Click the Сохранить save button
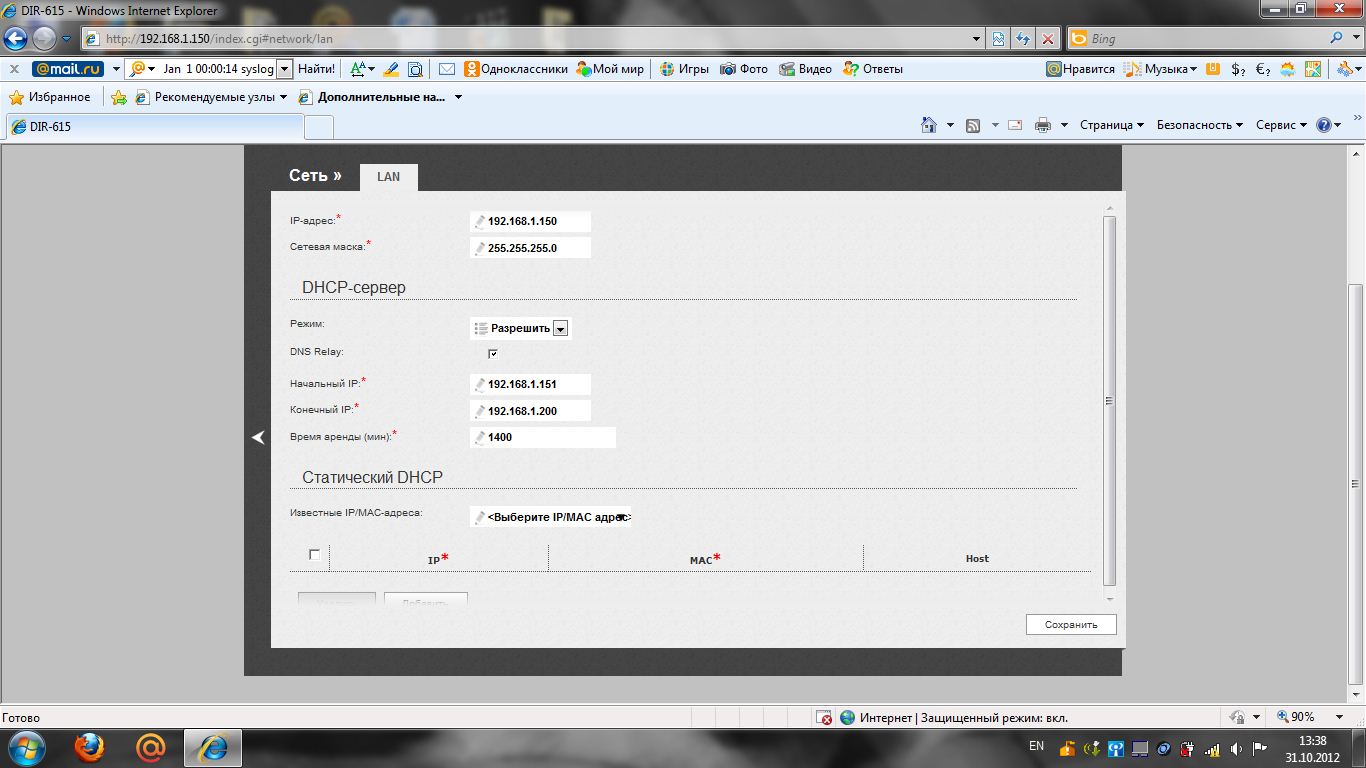This screenshot has height=768, width=1366. click(1071, 624)
